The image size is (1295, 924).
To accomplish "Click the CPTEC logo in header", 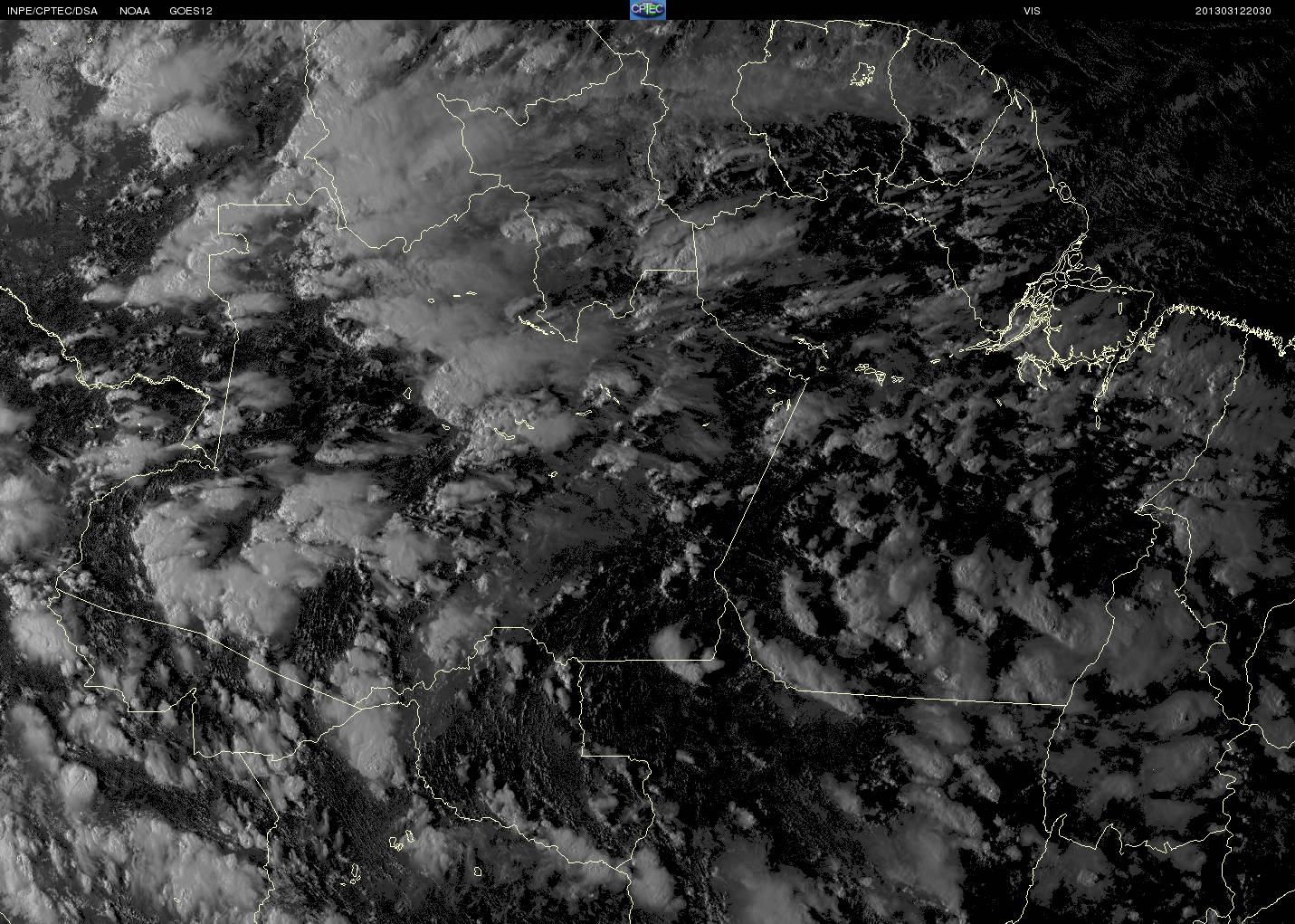I will [x=647, y=10].
